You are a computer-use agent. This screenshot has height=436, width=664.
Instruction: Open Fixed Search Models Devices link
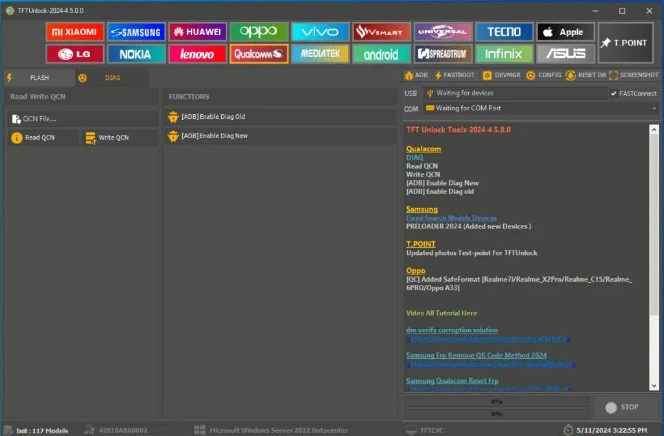451,218
